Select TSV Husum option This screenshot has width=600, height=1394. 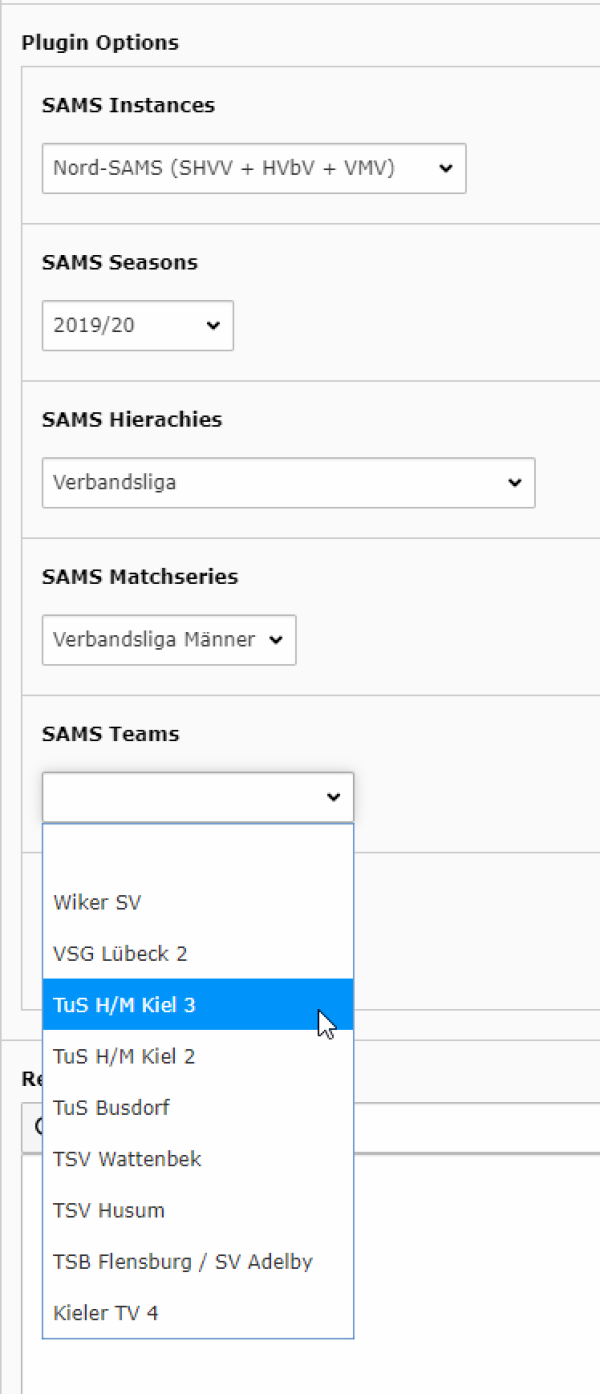coord(198,1210)
